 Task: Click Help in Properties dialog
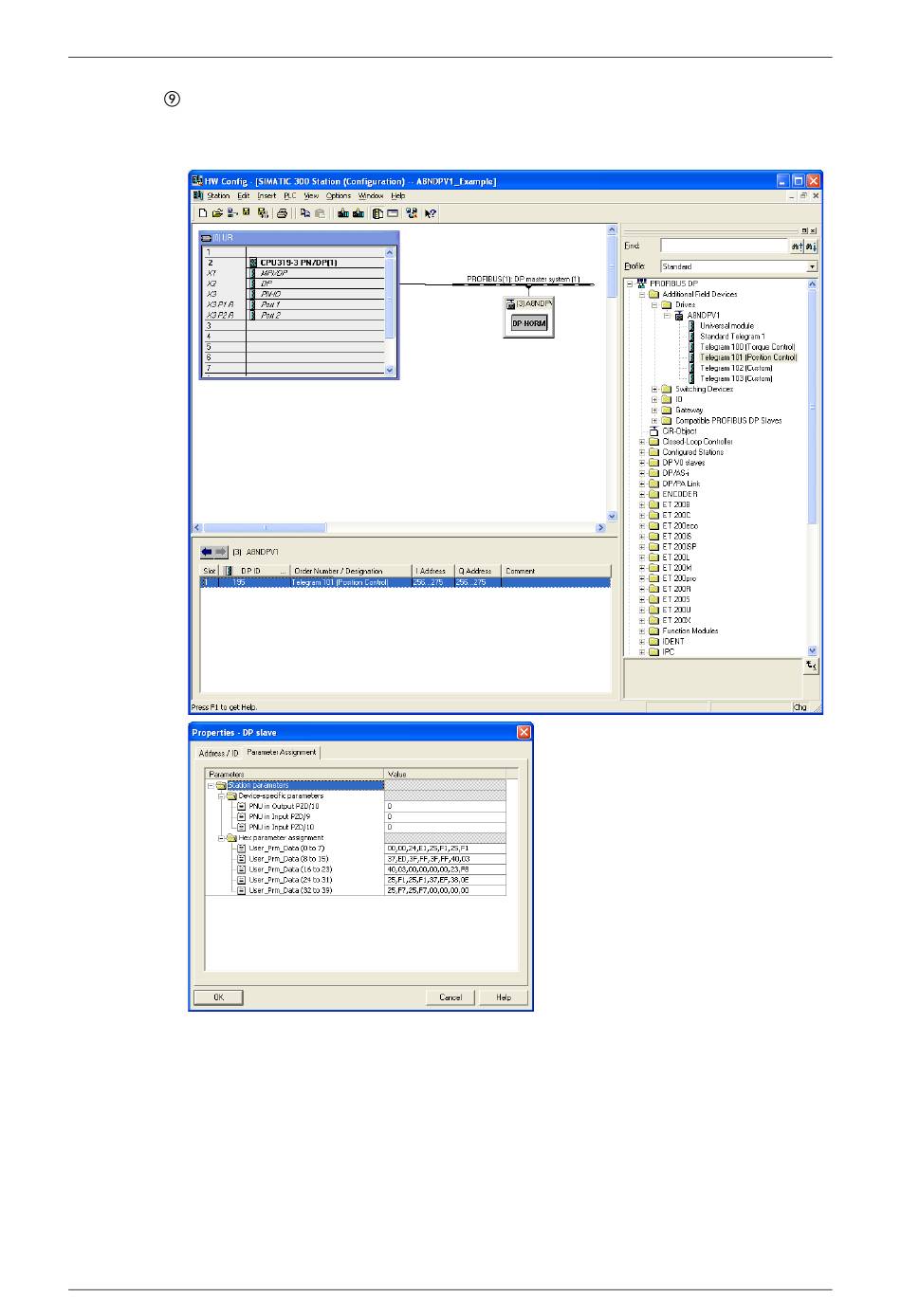504,997
